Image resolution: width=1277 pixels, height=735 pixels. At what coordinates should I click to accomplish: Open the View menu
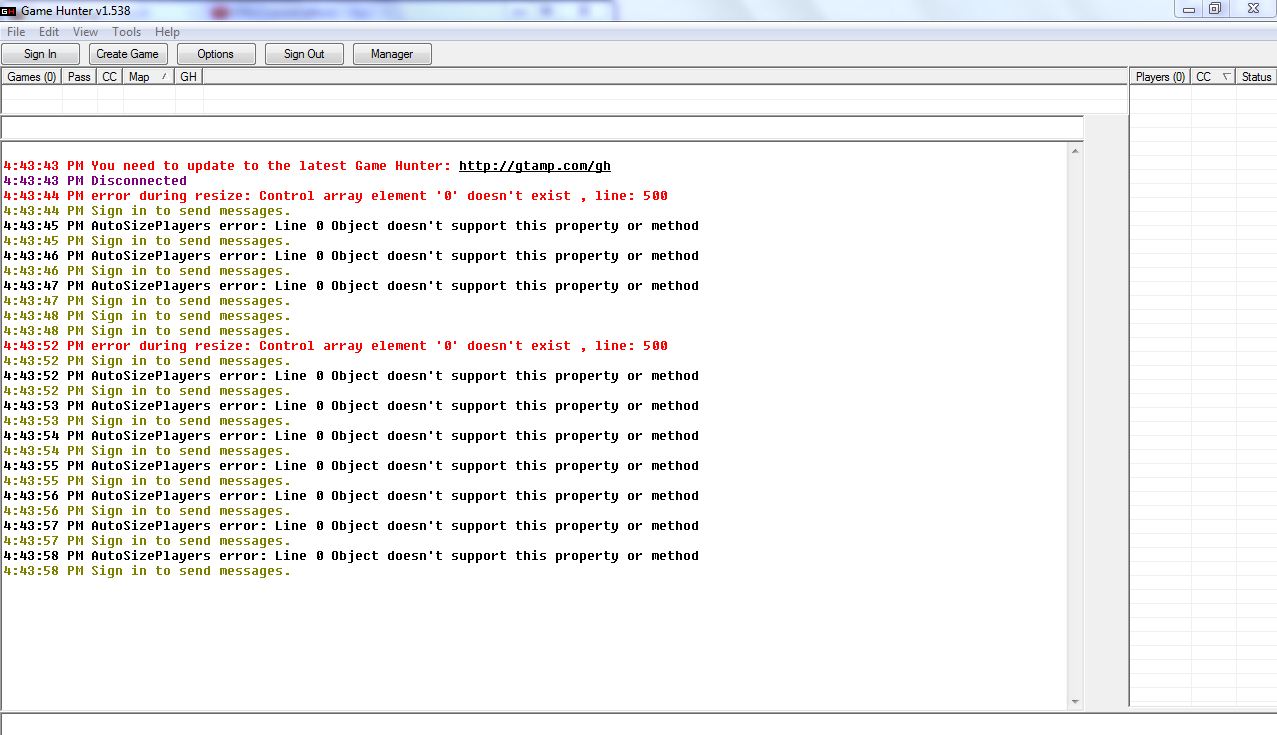point(85,32)
